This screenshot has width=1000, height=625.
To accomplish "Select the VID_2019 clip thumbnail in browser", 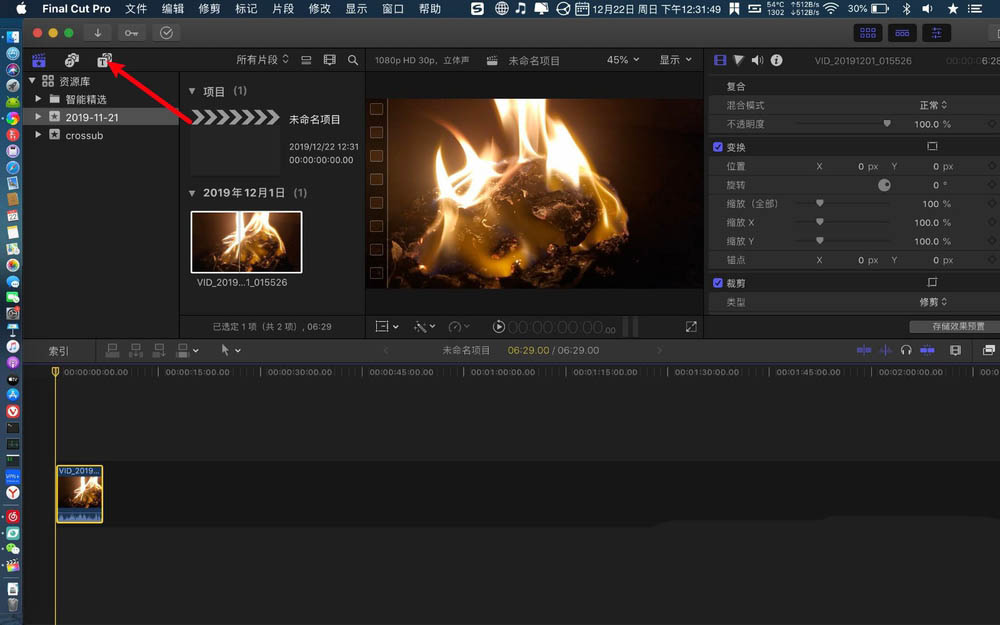I will [x=246, y=241].
